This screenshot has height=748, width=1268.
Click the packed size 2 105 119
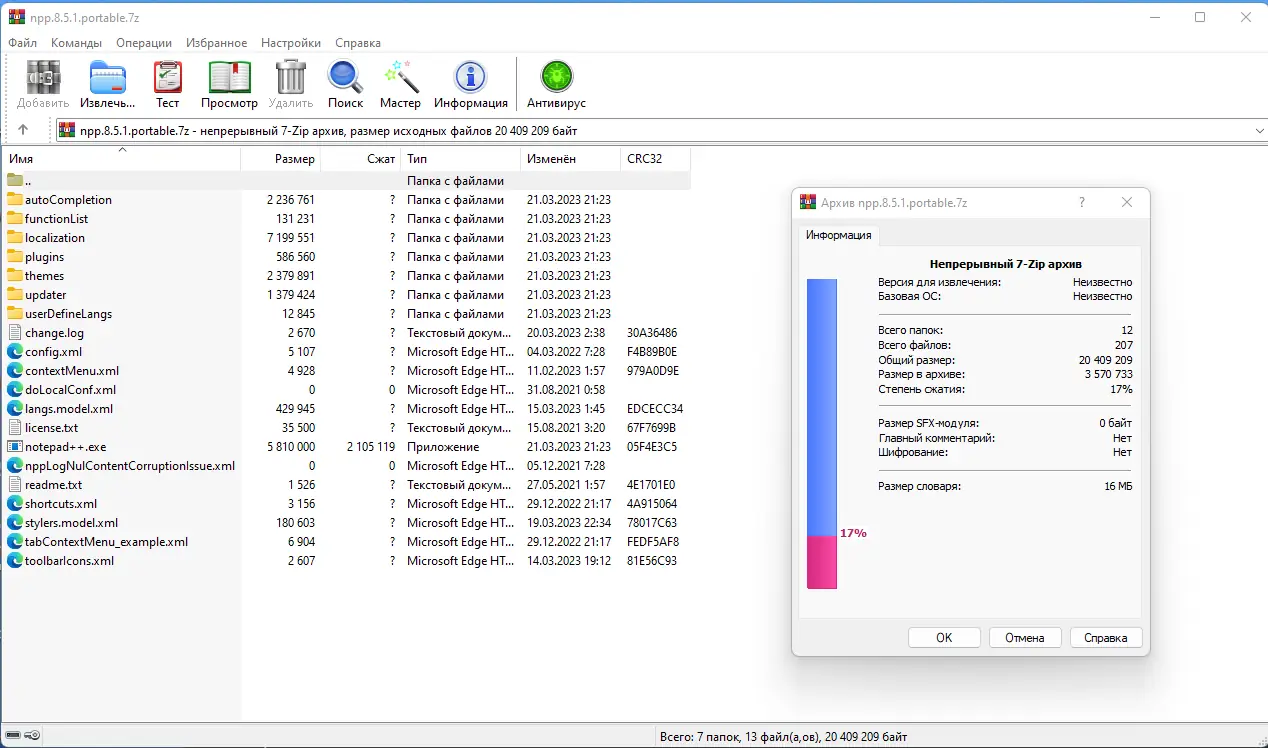point(371,446)
